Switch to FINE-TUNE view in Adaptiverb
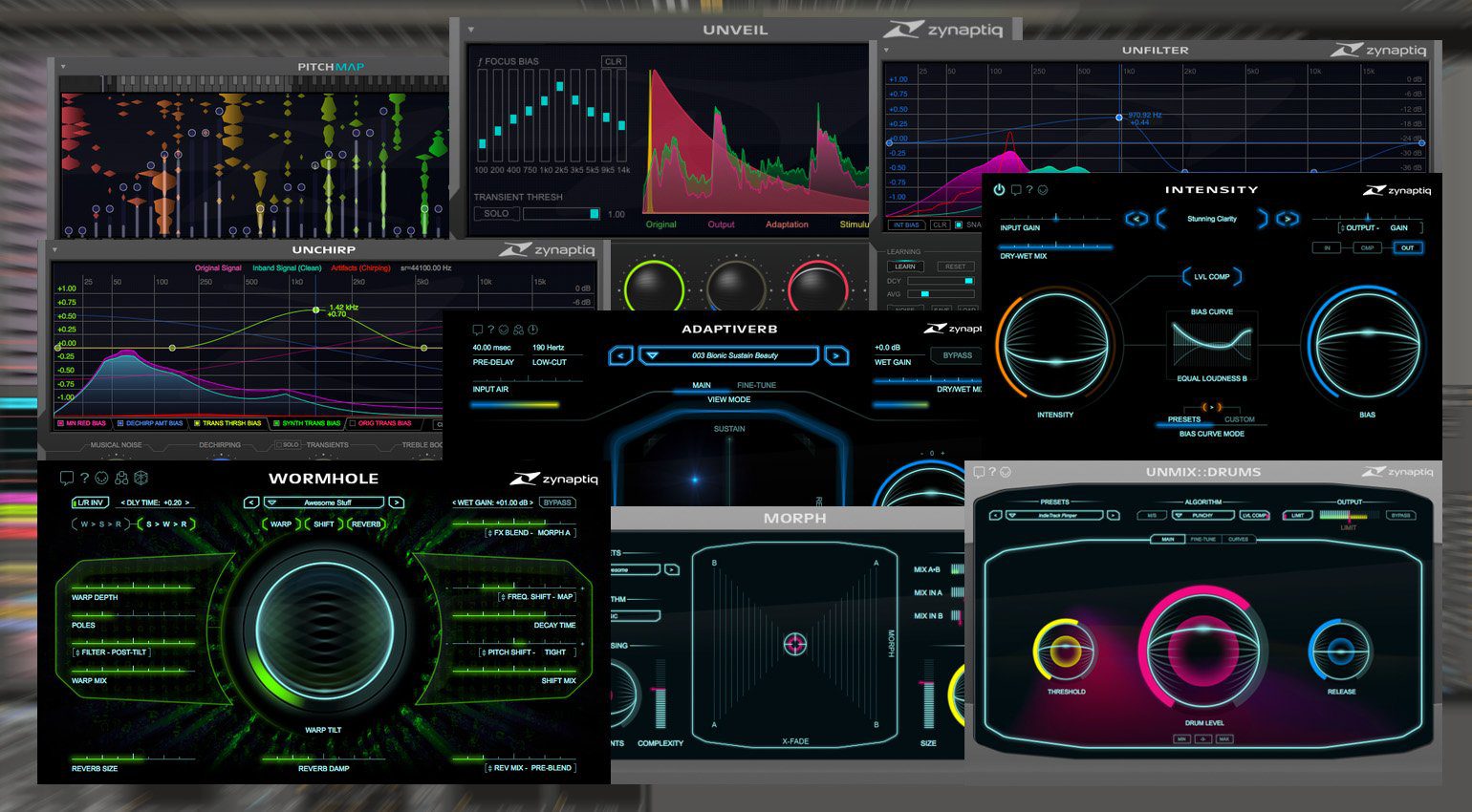 point(756,385)
